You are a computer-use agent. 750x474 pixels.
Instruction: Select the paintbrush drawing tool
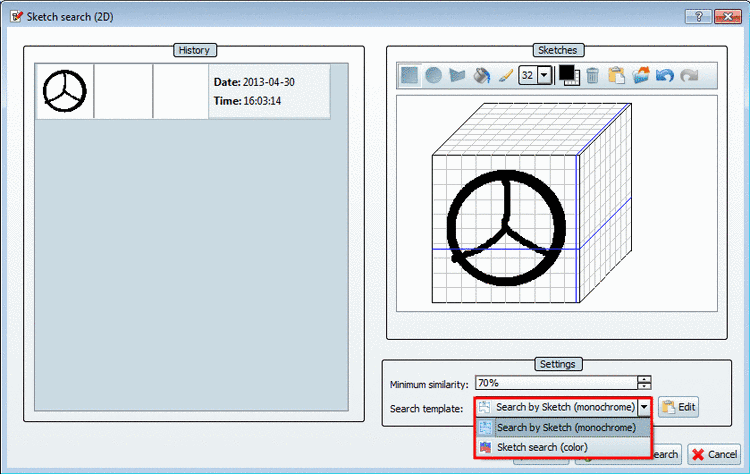pyautogui.click(x=506, y=75)
